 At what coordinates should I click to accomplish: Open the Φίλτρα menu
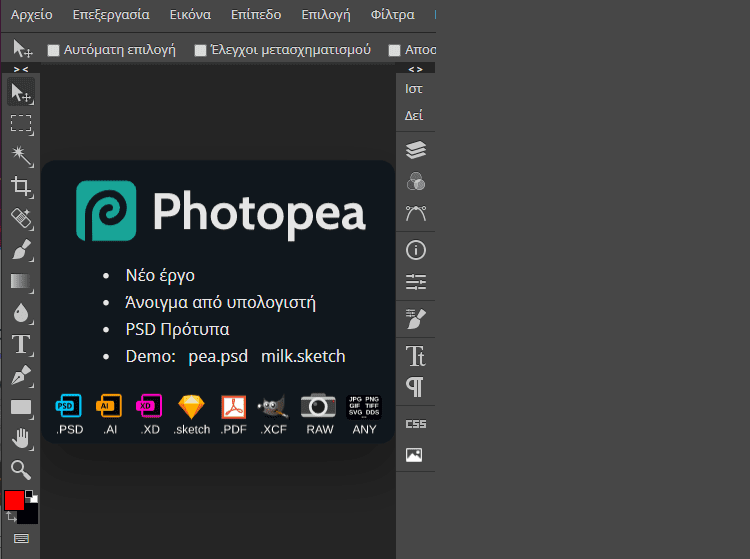pyautogui.click(x=392, y=15)
